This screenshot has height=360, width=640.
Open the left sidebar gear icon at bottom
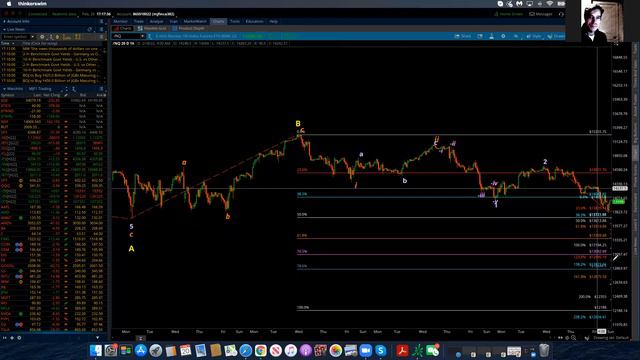pyautogui.click(x=19, y=338)
